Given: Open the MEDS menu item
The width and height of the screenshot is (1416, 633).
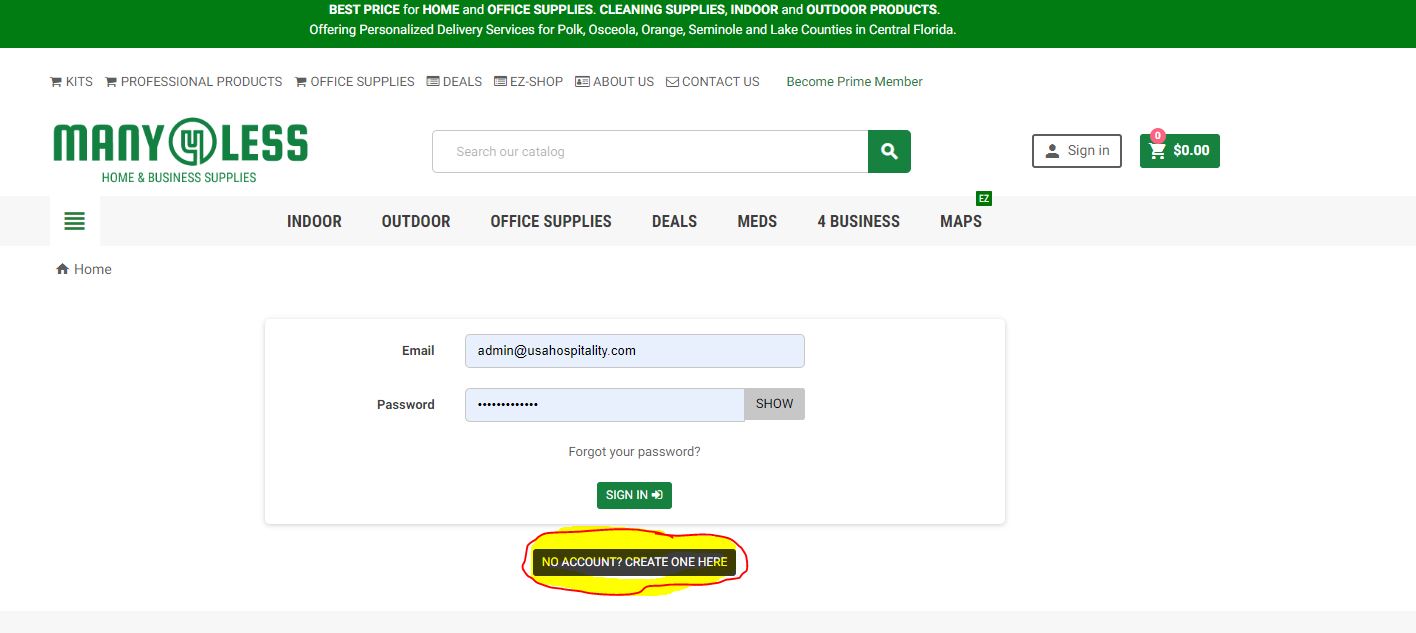Looking at the screenshot, I should [757, 221].
